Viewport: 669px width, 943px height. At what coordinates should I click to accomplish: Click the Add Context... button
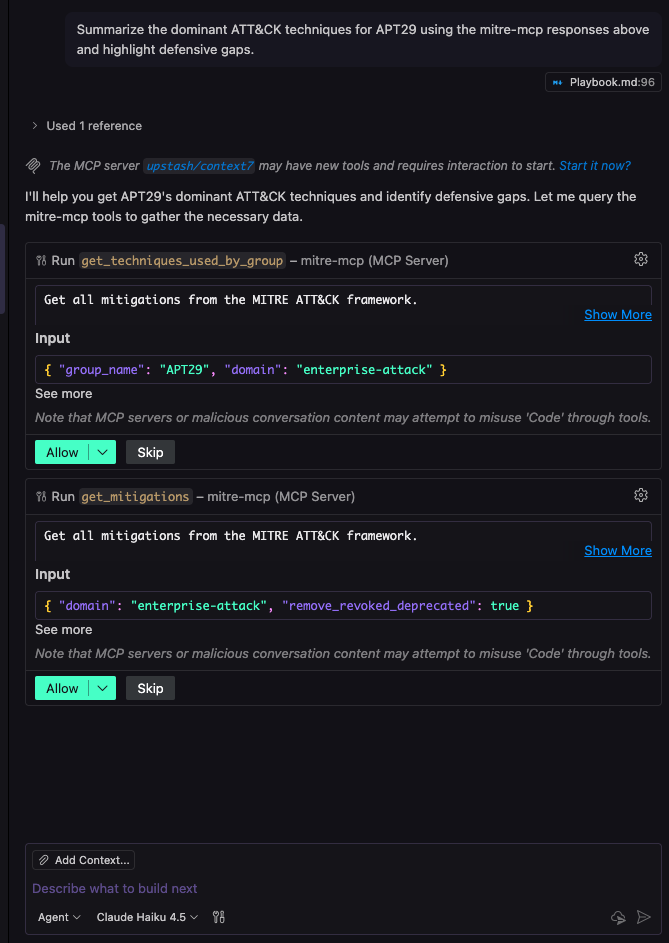click(84, 860)
